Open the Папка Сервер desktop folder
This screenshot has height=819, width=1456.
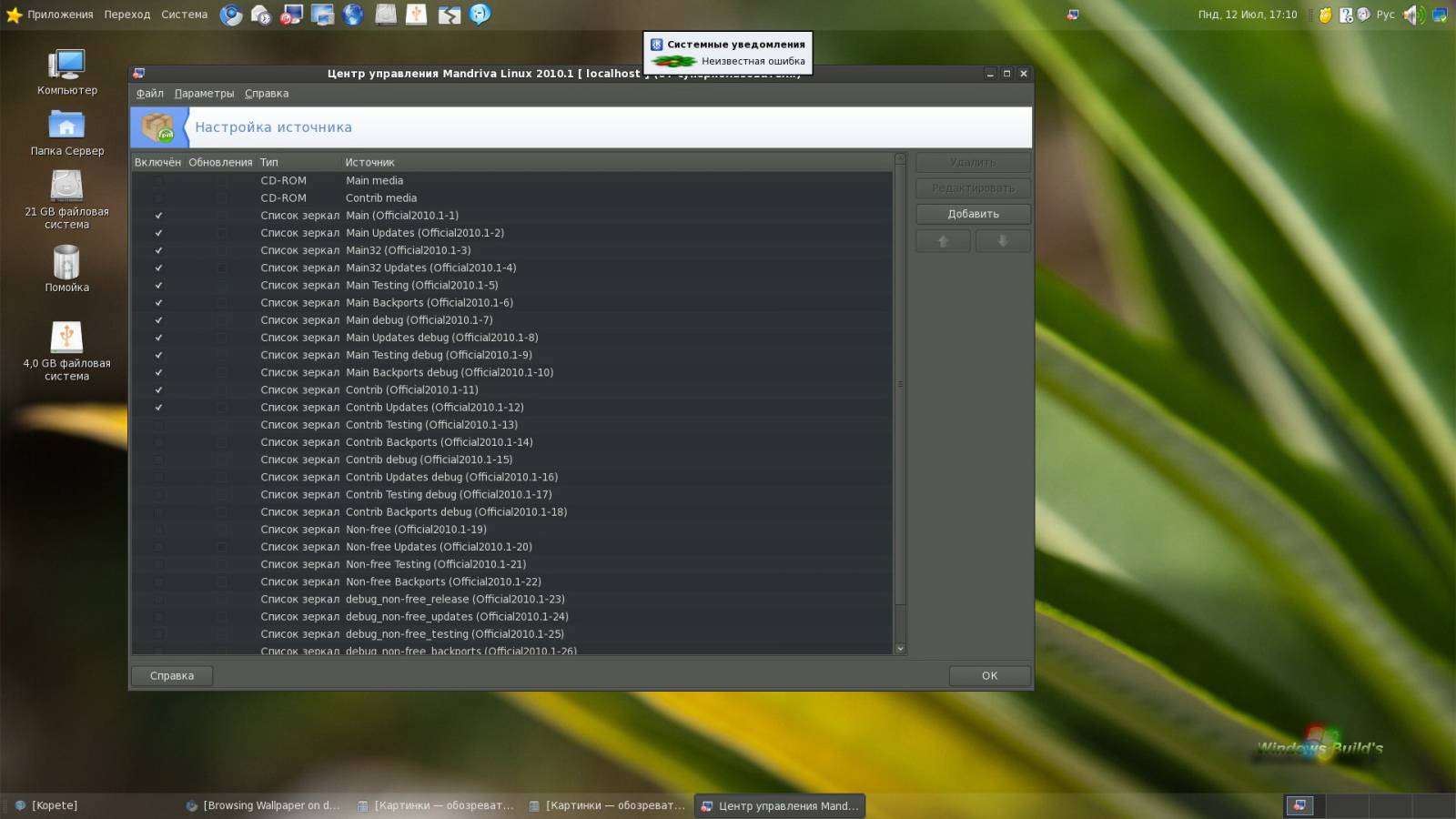point(66,133)
